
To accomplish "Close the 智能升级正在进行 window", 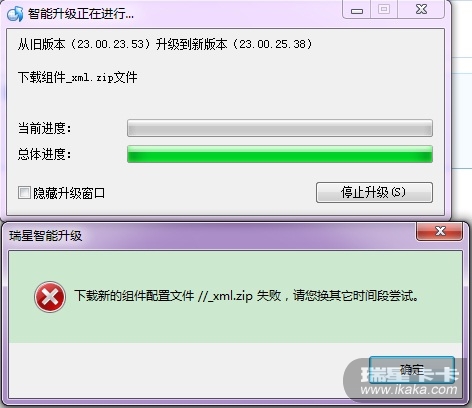I will point(421,10).
